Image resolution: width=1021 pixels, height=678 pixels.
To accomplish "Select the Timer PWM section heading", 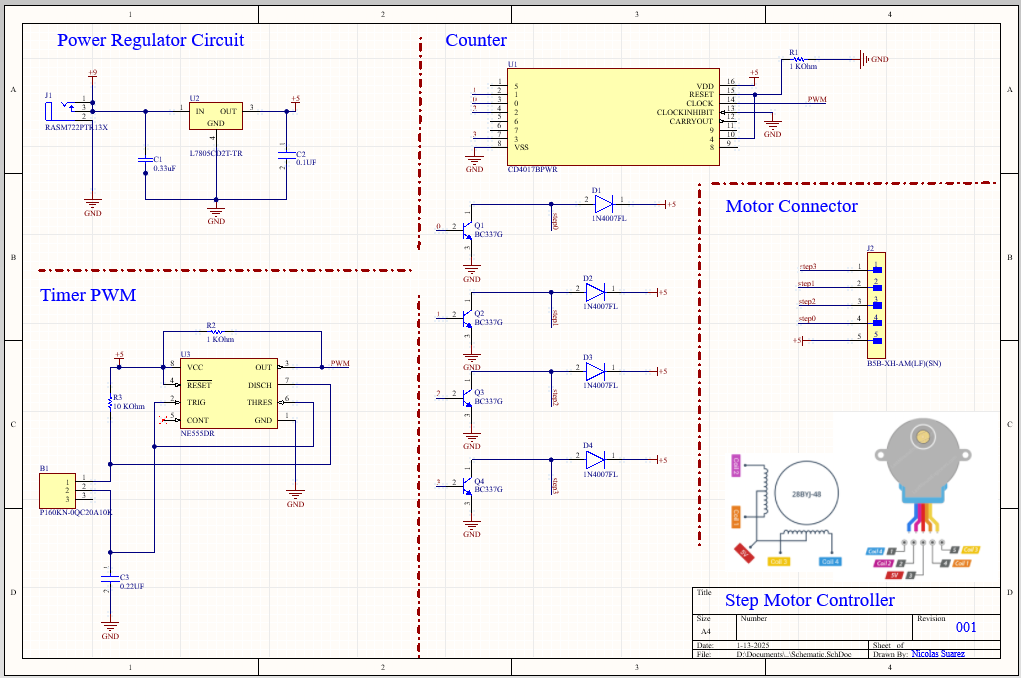I will [x=88, y=295].
